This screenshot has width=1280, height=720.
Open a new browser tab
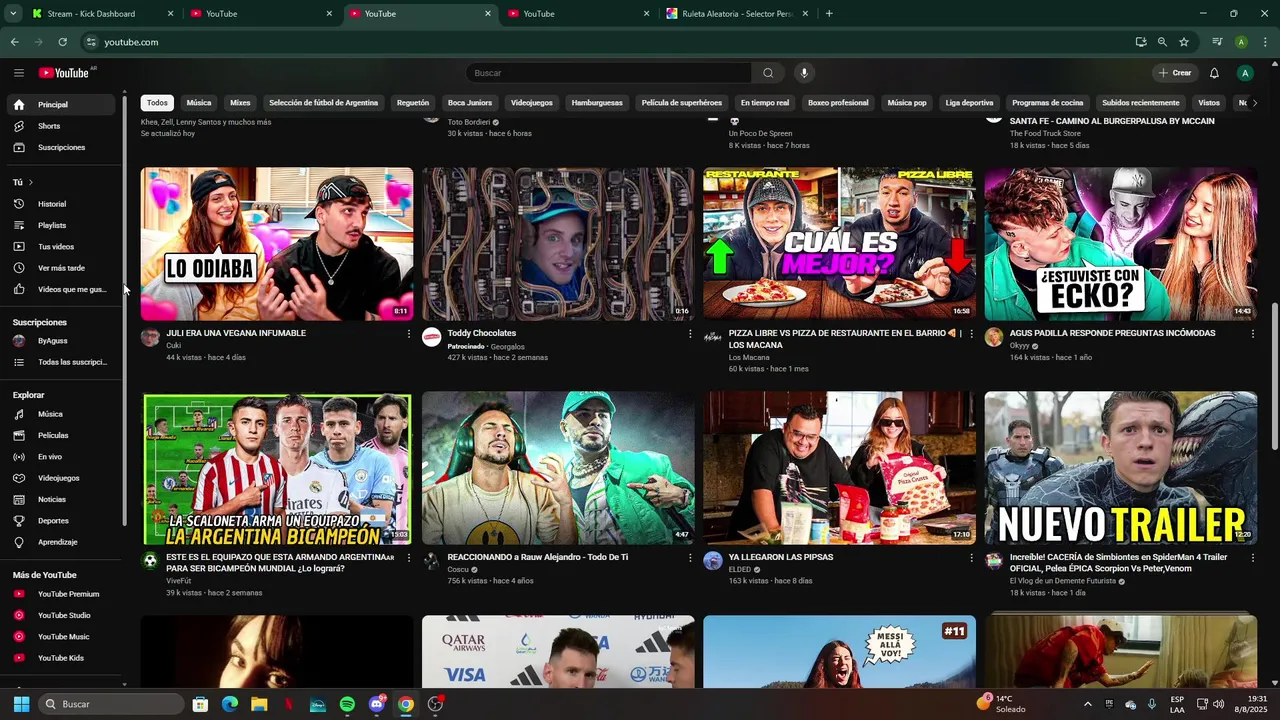pos(829,14)
